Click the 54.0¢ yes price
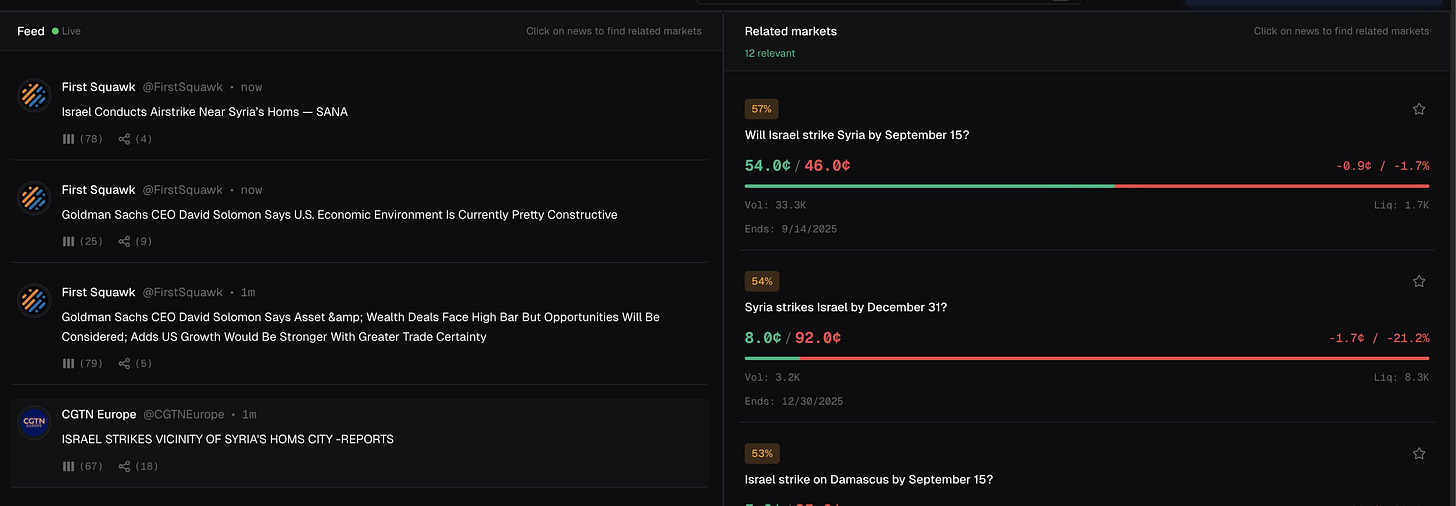 pos(768,165)
